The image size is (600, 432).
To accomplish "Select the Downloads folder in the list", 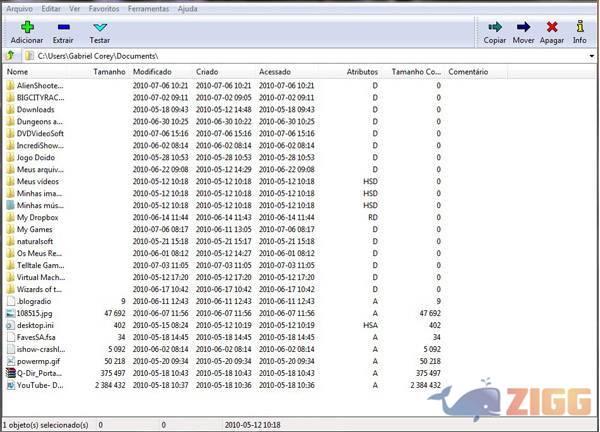I will [x=36, y=109].
